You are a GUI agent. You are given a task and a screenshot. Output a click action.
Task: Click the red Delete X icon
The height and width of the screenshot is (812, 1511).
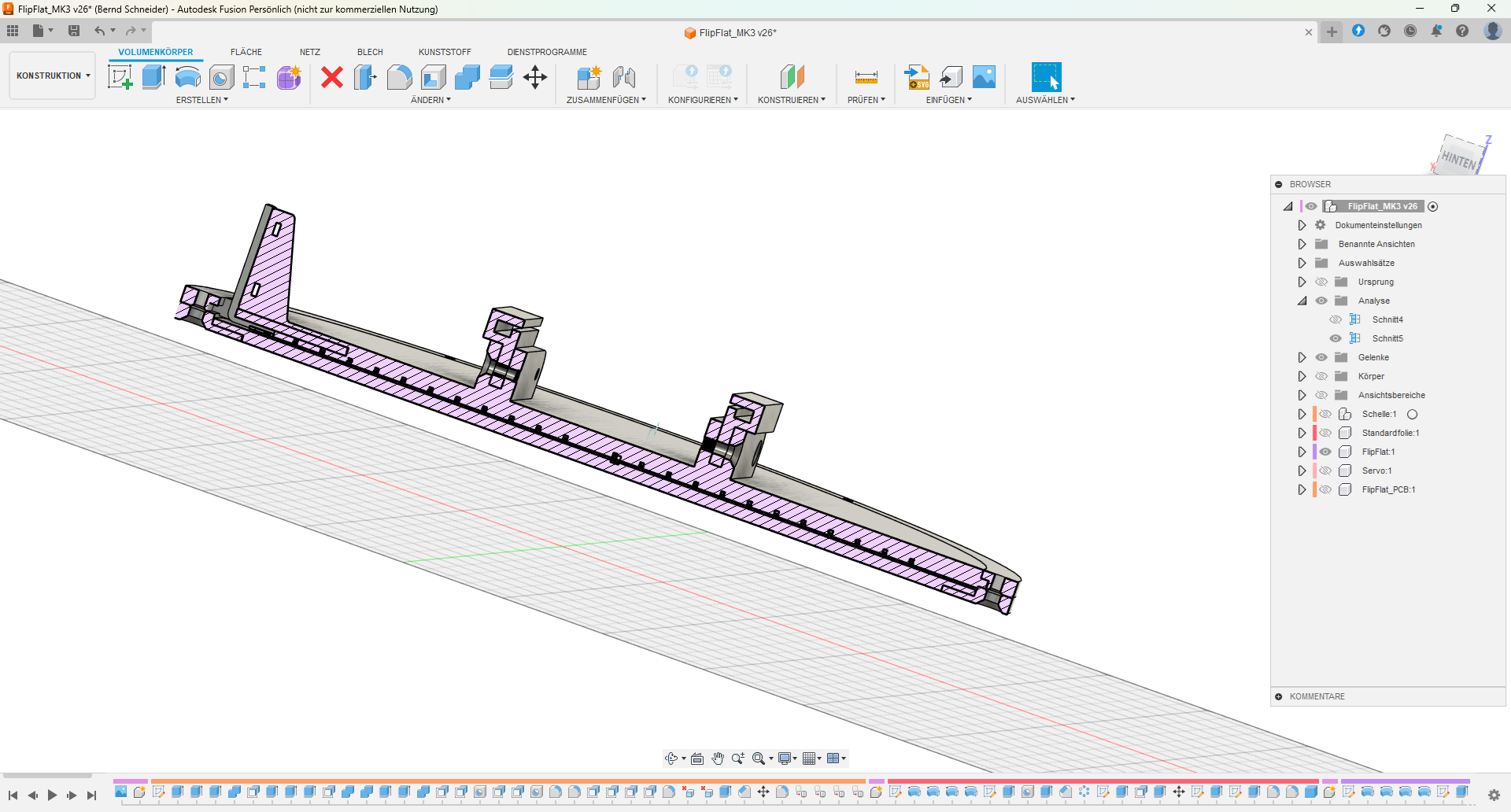332,77
